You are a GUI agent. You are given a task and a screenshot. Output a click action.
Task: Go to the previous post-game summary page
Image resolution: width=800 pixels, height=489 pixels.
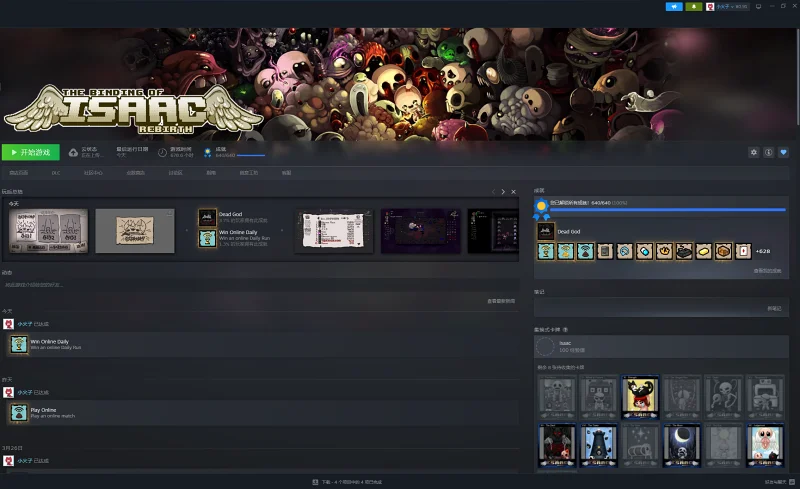pyautogui.click(x=493, y=192)
